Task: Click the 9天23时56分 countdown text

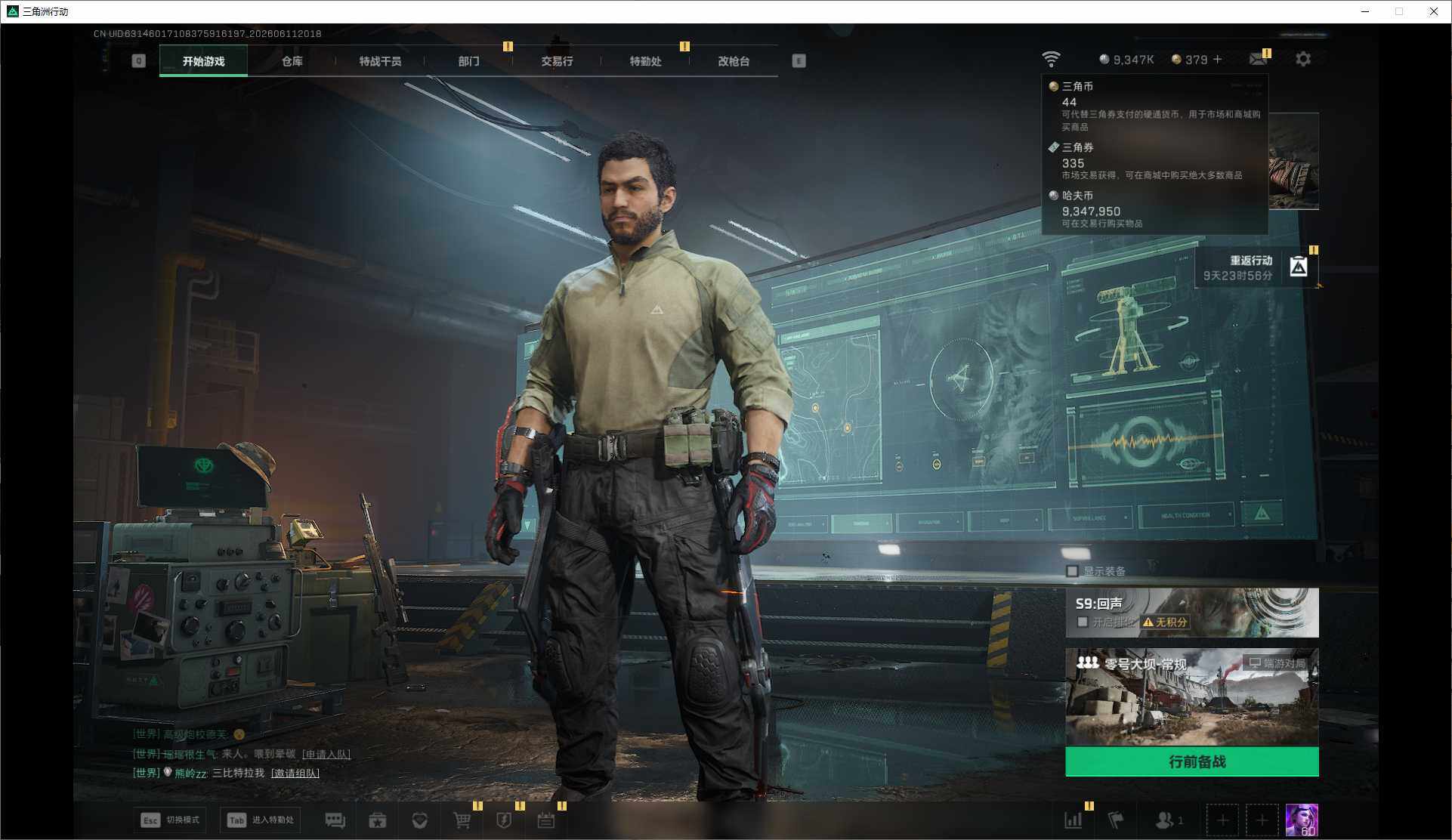Action: tap(1237, 276)
